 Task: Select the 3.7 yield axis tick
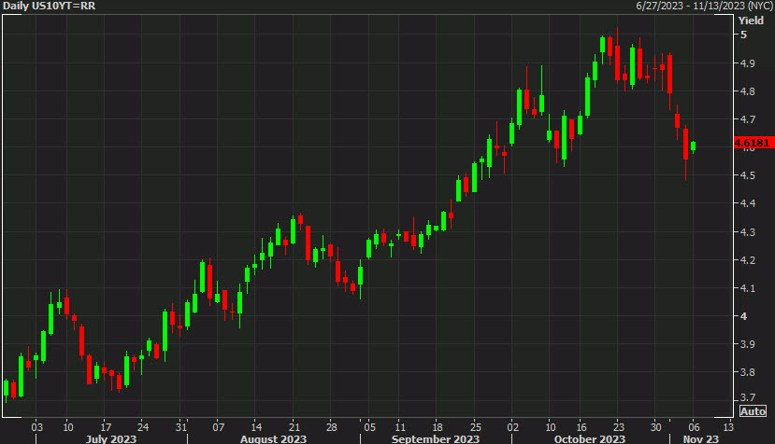[747, 398]
